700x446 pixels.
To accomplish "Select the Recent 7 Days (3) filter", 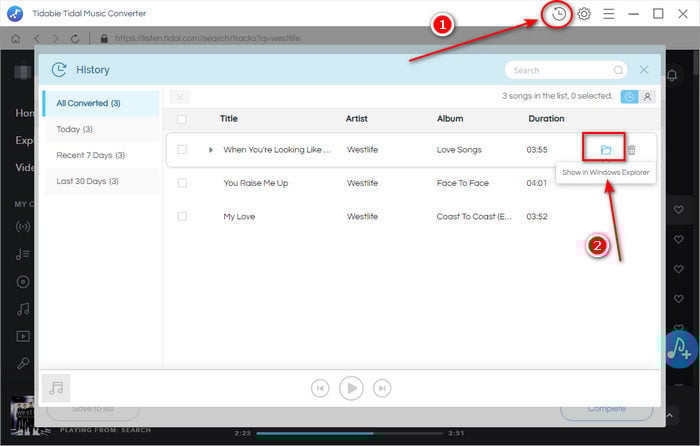I will pyautogui.click(x=102, y=155).
